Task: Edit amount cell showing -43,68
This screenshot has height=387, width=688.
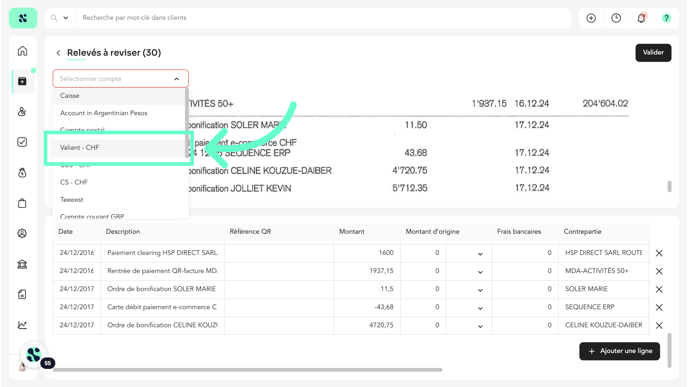Action: click(367, 307)
